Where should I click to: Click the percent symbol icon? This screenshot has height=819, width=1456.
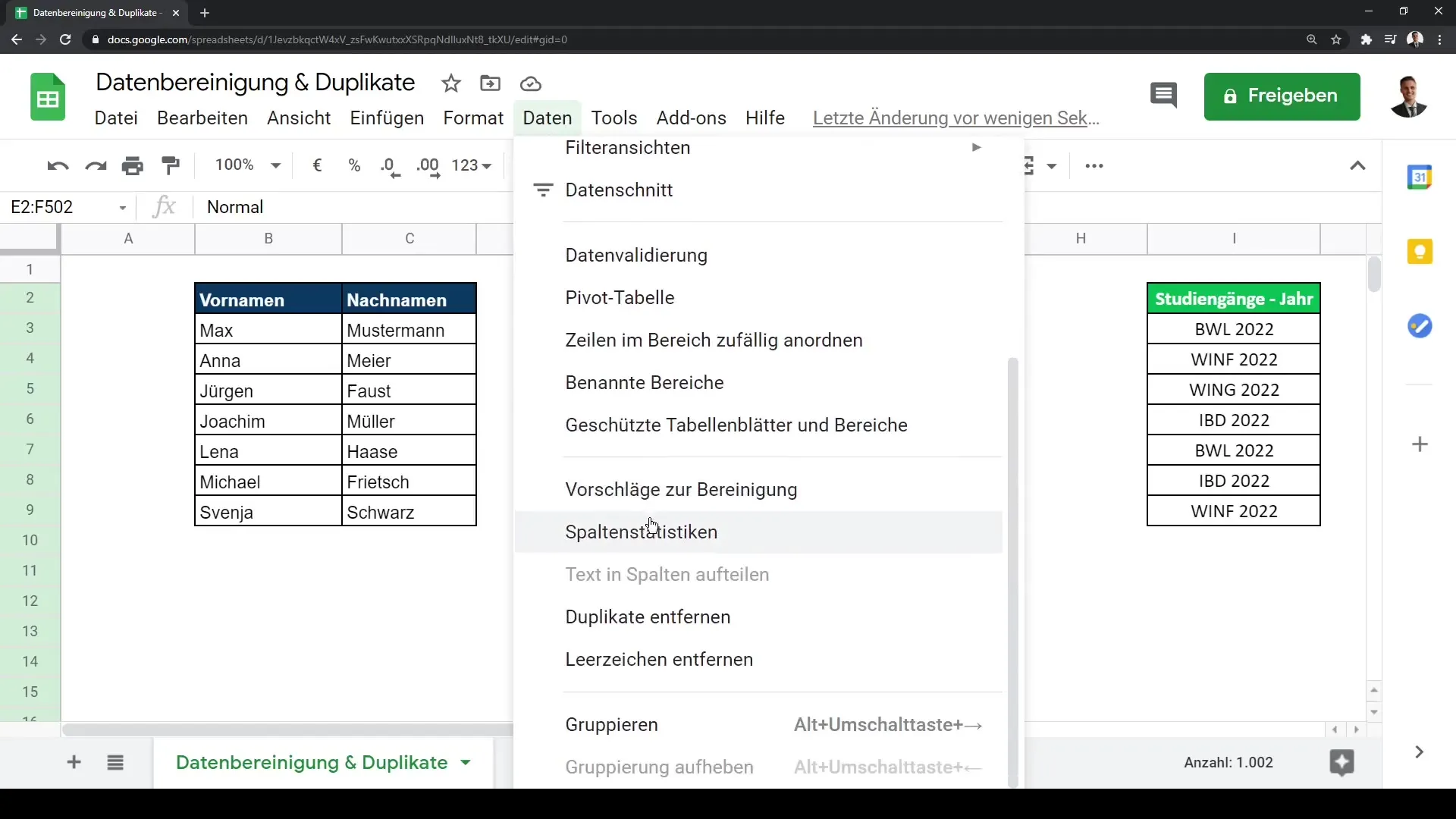[354, 165]
